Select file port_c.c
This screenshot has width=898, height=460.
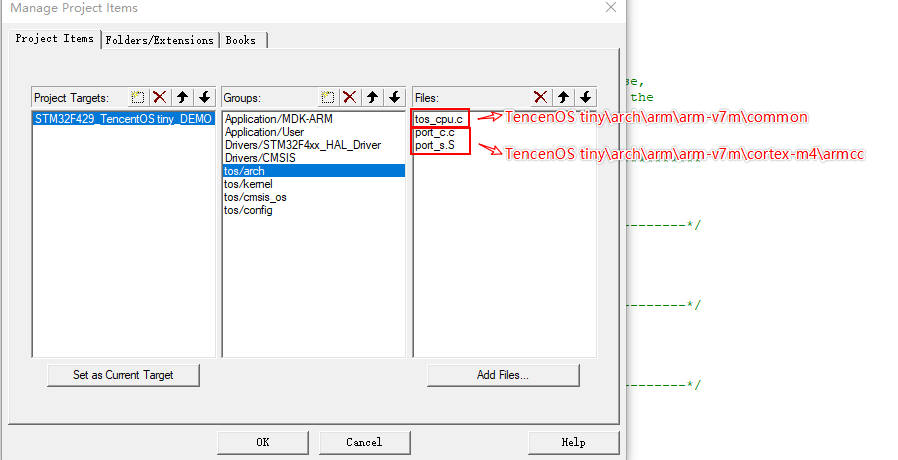point(435,132)
